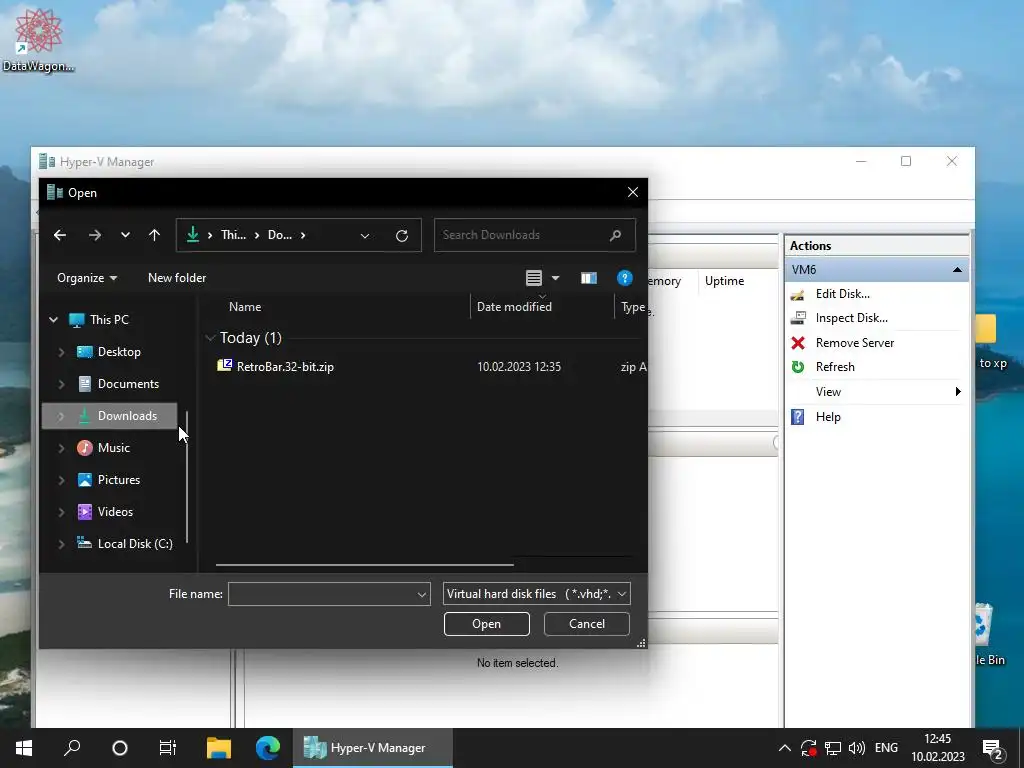Create a New folder

[177, 278]
